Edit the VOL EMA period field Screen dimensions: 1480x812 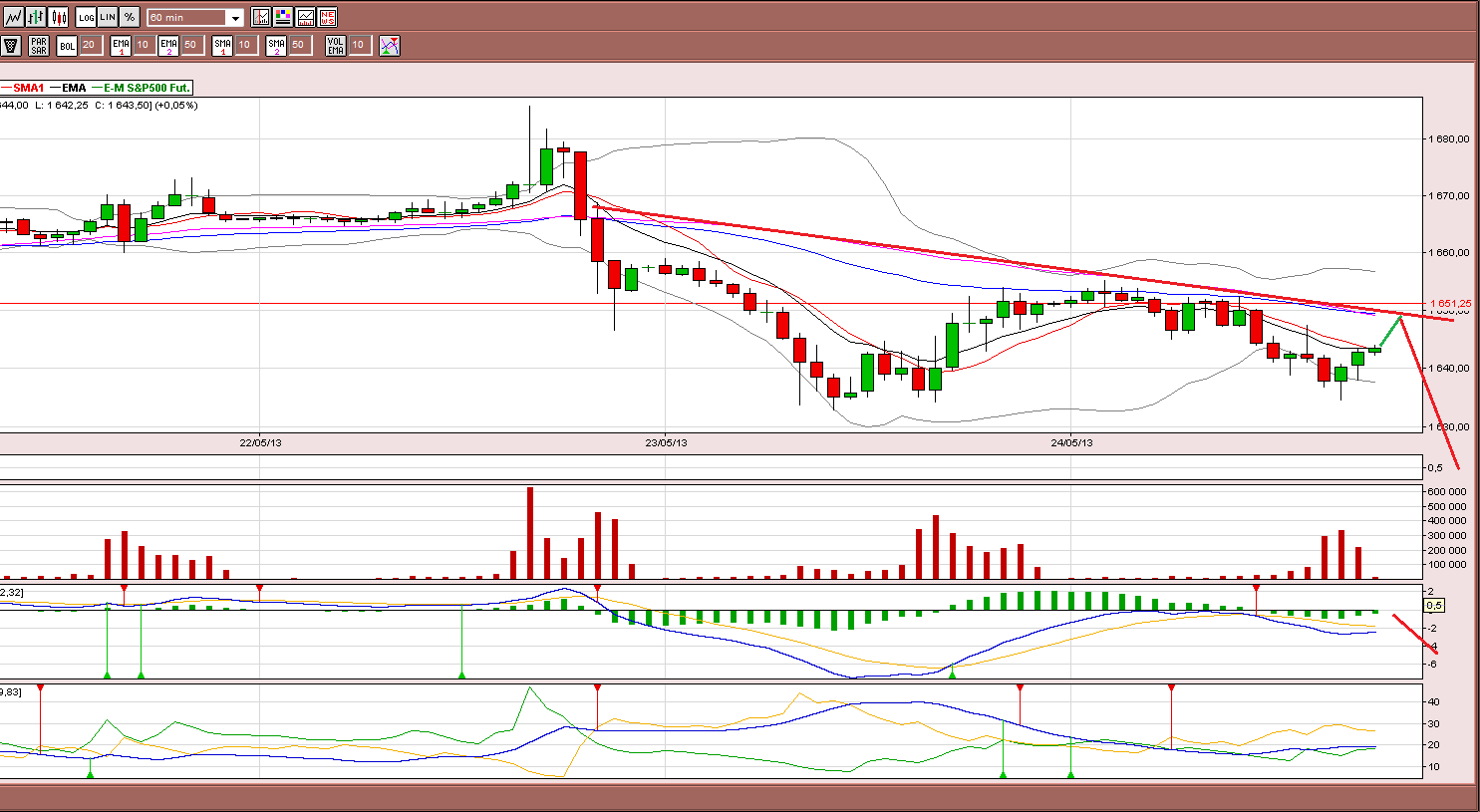pos(360,45)
